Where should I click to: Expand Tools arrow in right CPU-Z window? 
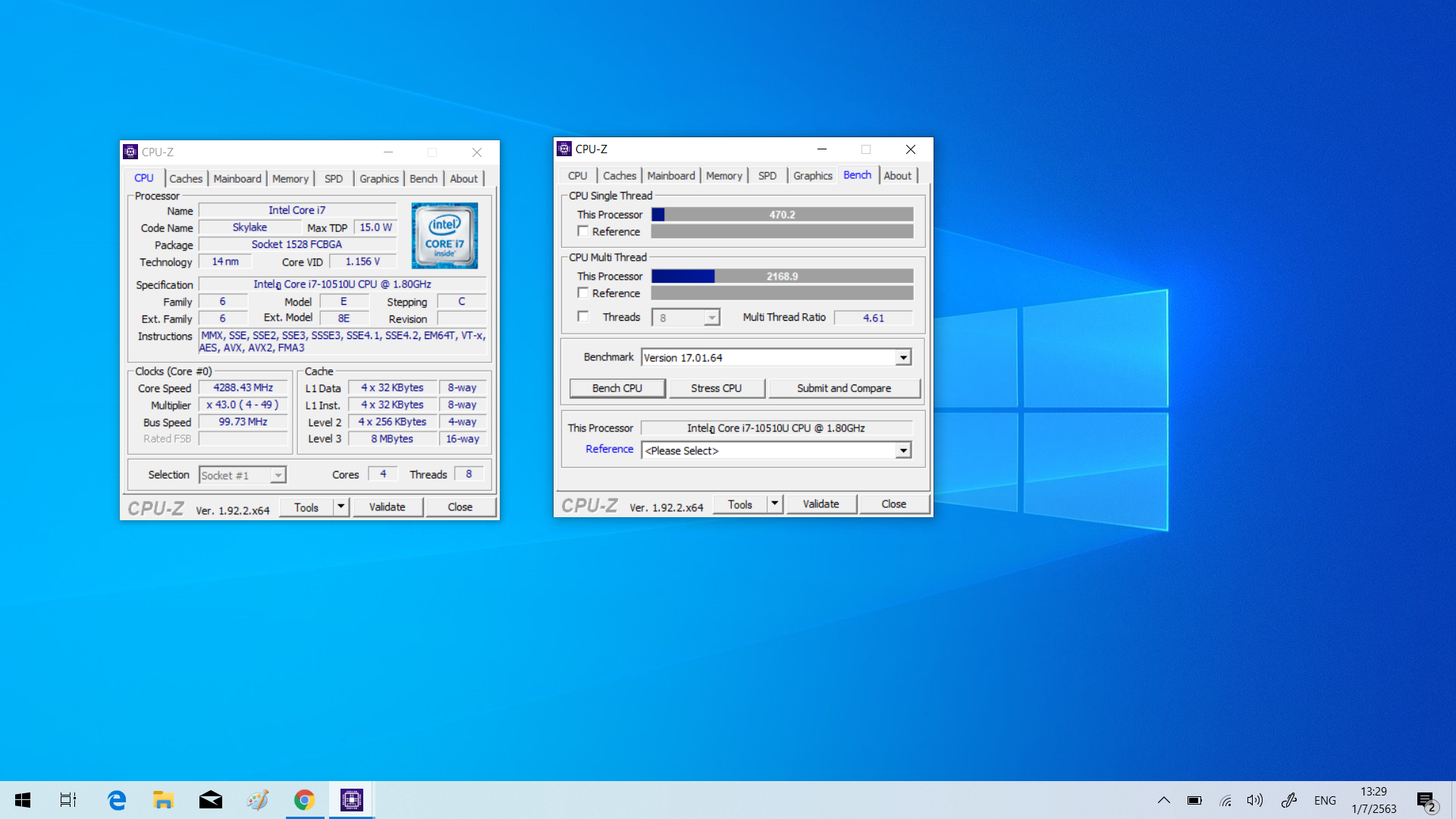coord(775,504)
